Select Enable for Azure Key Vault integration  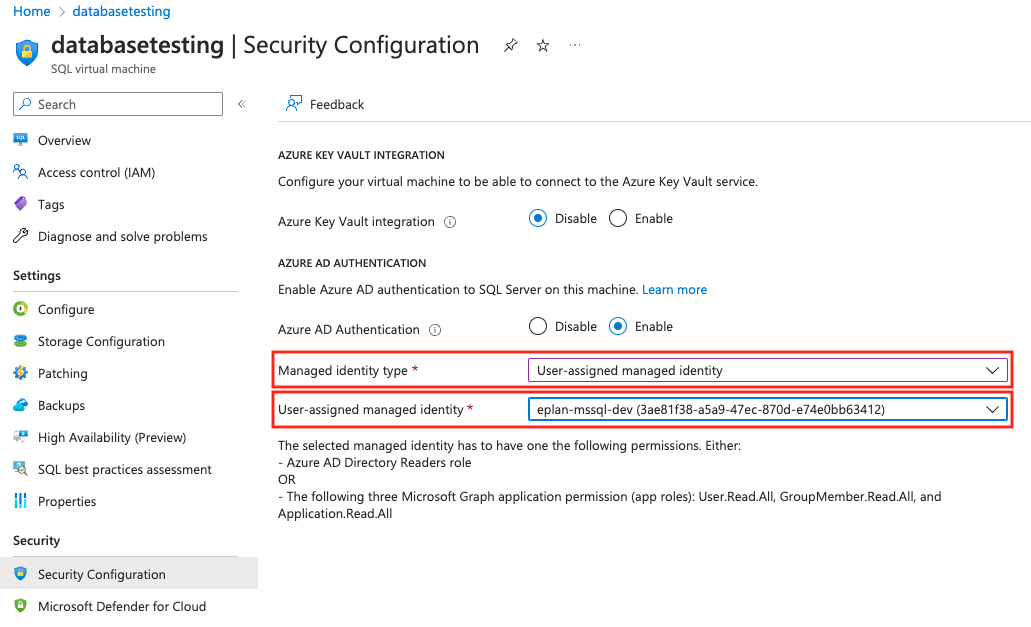pyautogui.click(x=618, y=219)
